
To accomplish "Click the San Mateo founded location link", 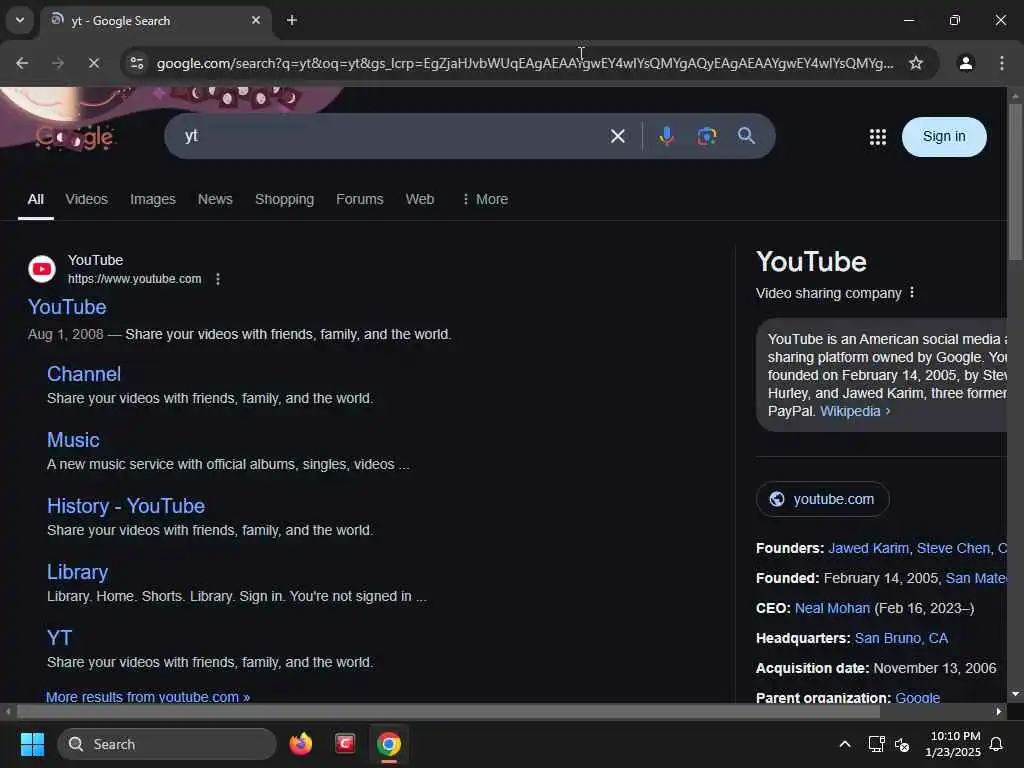I will (x=976, y=579).
